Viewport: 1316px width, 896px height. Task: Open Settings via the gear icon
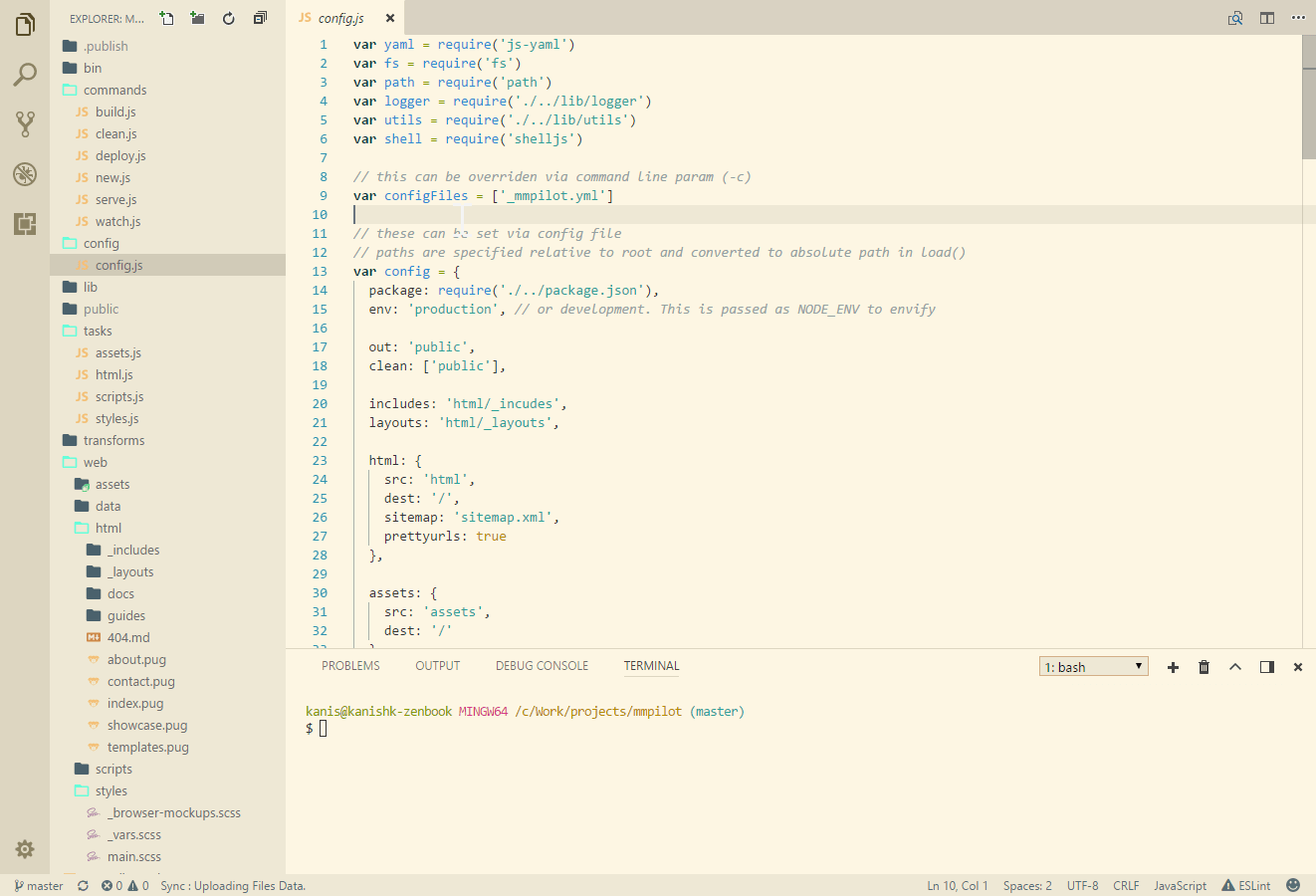[x=25, y=849]
